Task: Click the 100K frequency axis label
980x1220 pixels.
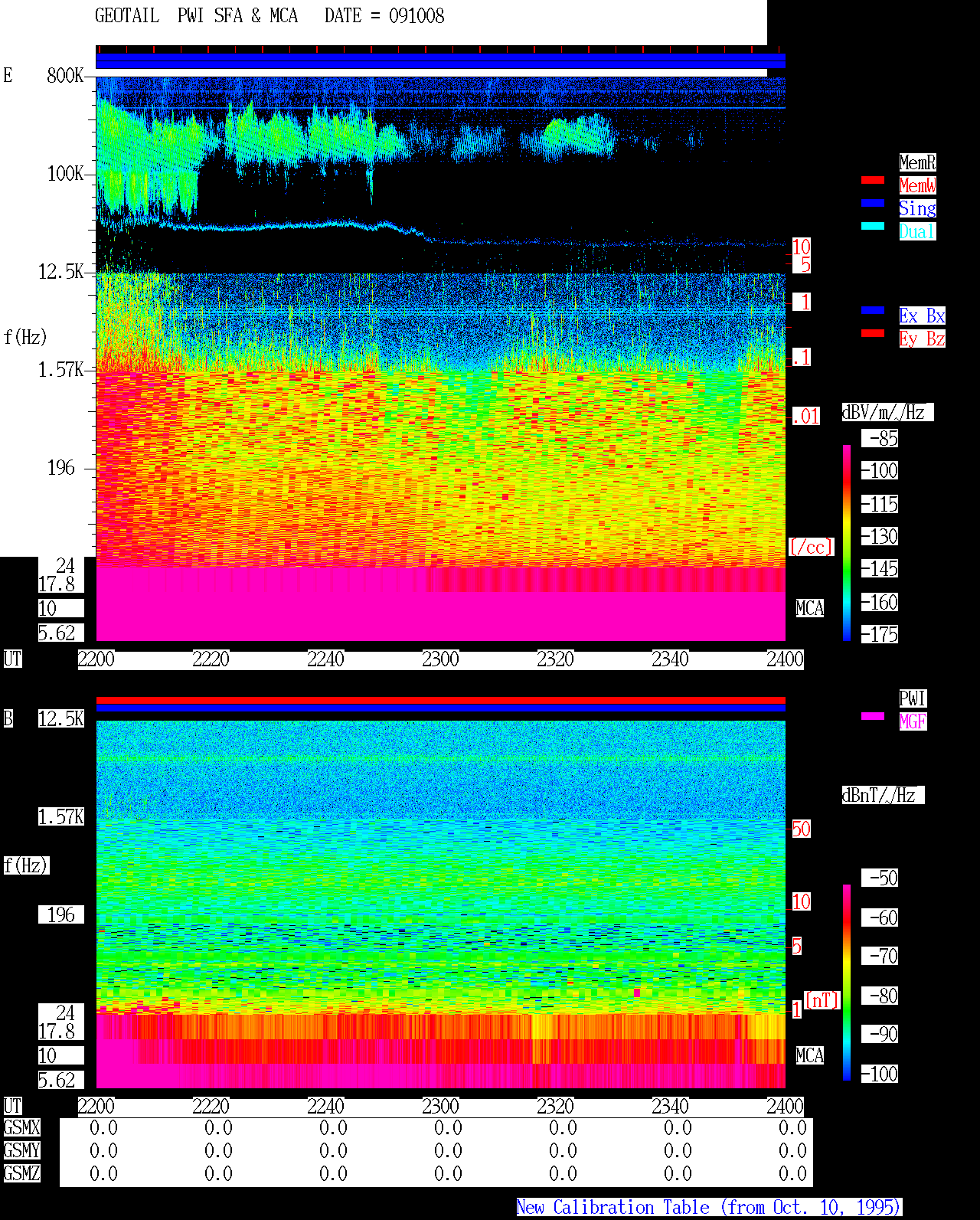Action: [65, 173]
